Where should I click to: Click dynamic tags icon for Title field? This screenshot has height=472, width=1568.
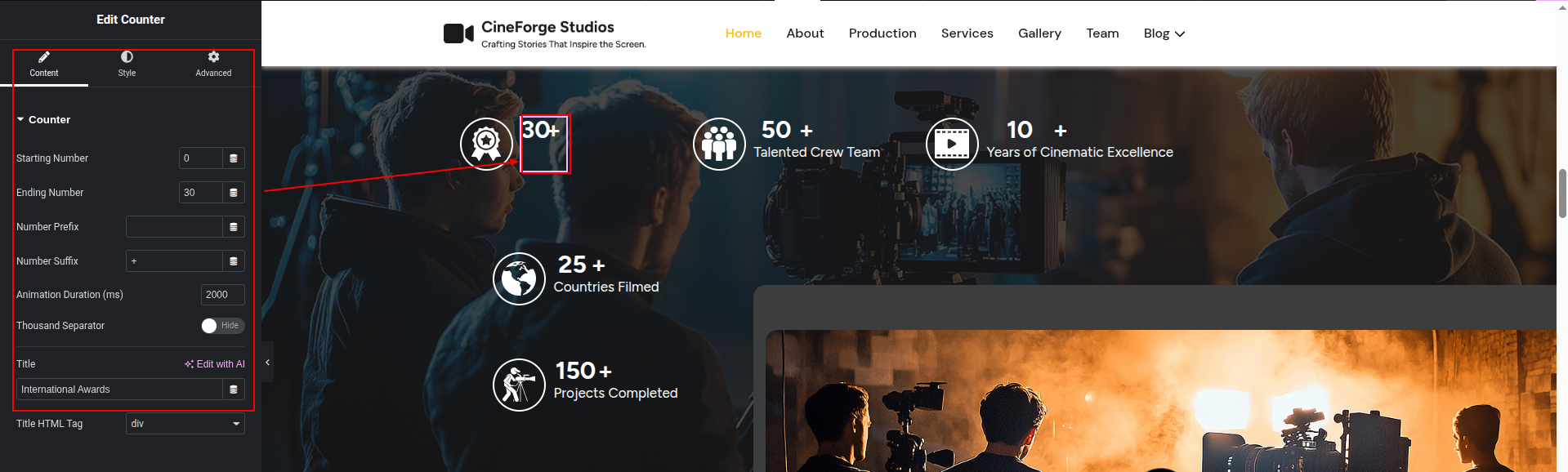click(234, 390)
